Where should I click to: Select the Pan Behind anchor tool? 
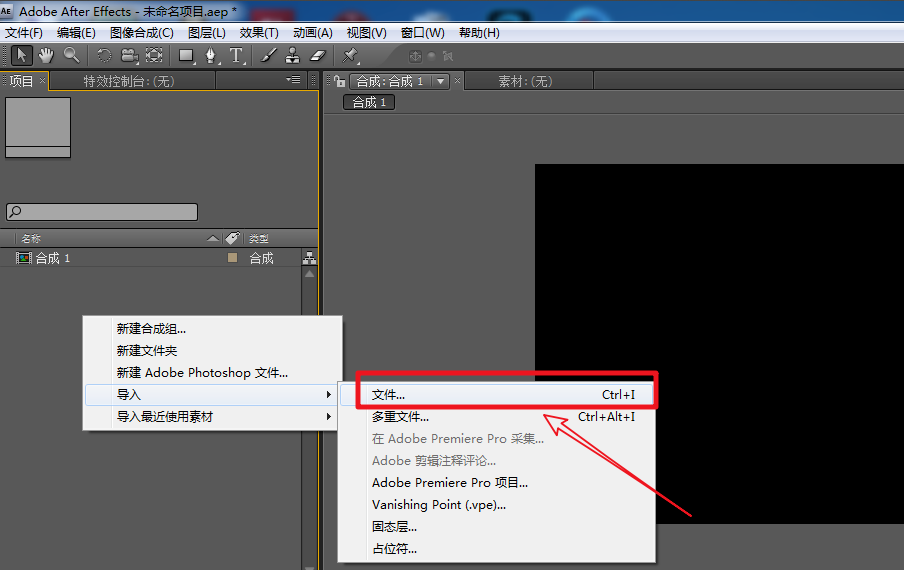click(154, 56)
